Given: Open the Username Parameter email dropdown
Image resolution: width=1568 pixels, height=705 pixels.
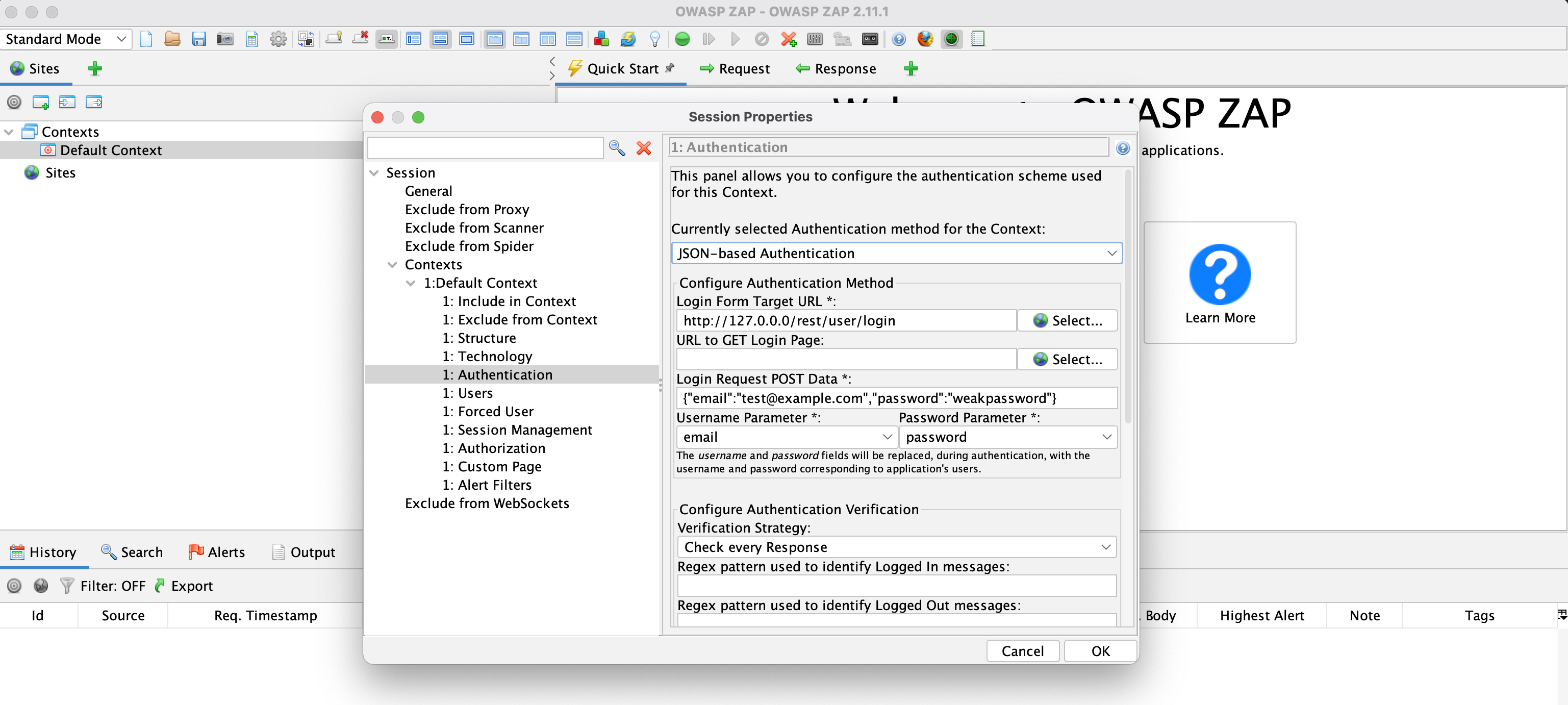Looking at the screenshot, I should coord(787,437).
